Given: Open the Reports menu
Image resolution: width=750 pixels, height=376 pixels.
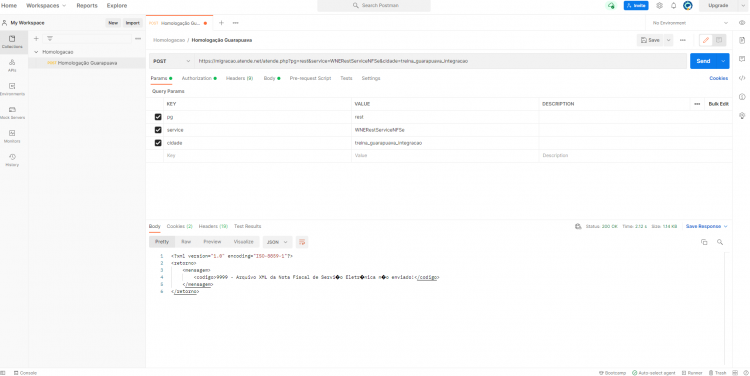Looking at the screenshot, I should point(87,6).
